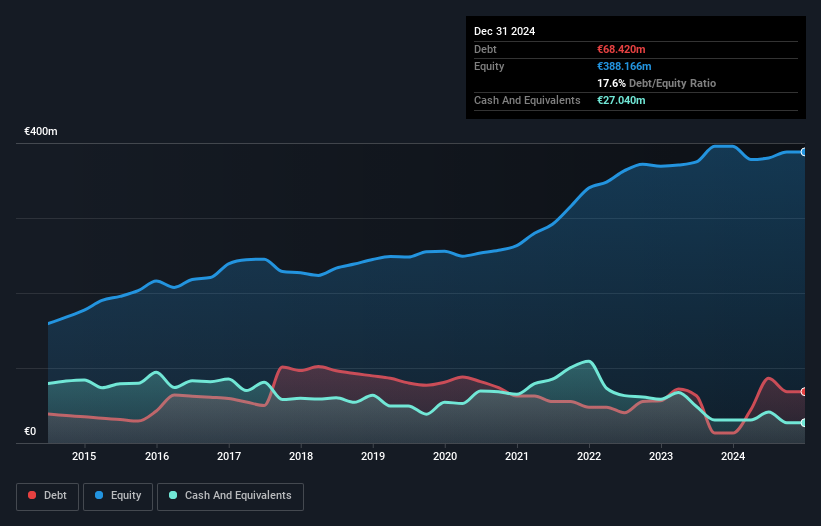Select the red Debt endpoint marker on chart
Screen dimensions: 821x526
pyautogui.click(x=804, y=391)
